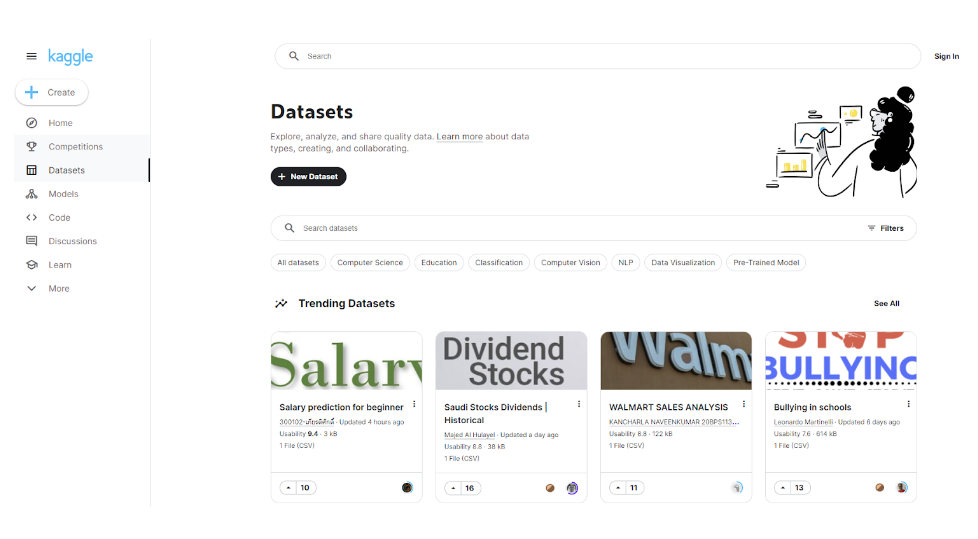
Task: Open Saudi Stocks Dividends Historical title
Action: (x=495, y=414)
